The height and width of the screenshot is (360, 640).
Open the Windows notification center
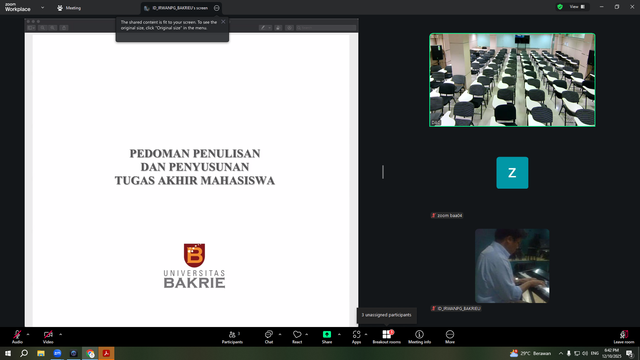(630, 353)
